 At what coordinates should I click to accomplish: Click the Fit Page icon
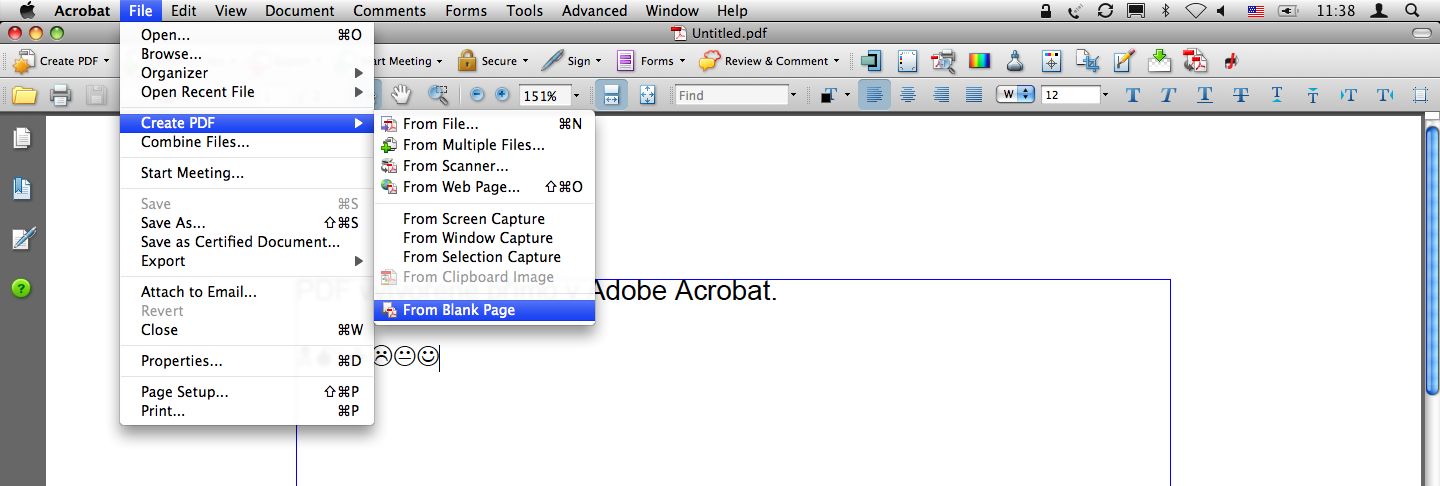click(647, 95)
